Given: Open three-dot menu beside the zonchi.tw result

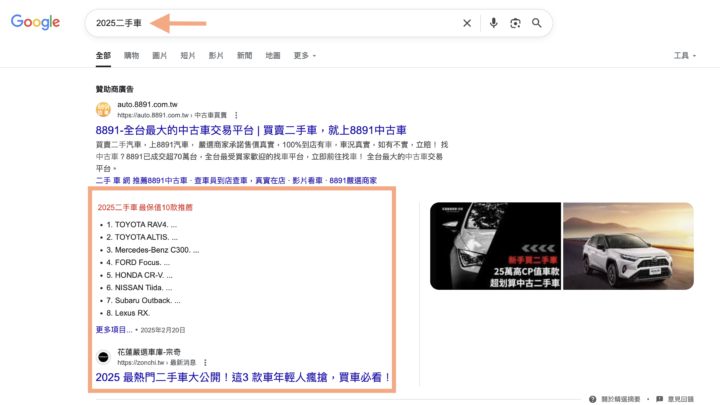Looking at the screenshot, I should (x=206, y=361).
